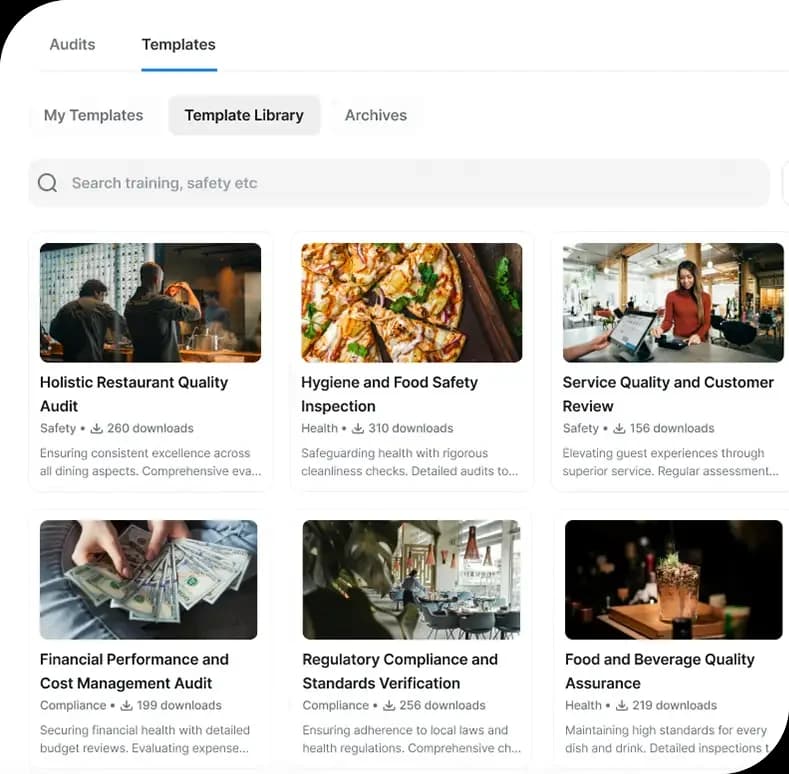Click Financial Performance and Cost Management Audit title
This screenshot has height=774, width=789.
134,671
